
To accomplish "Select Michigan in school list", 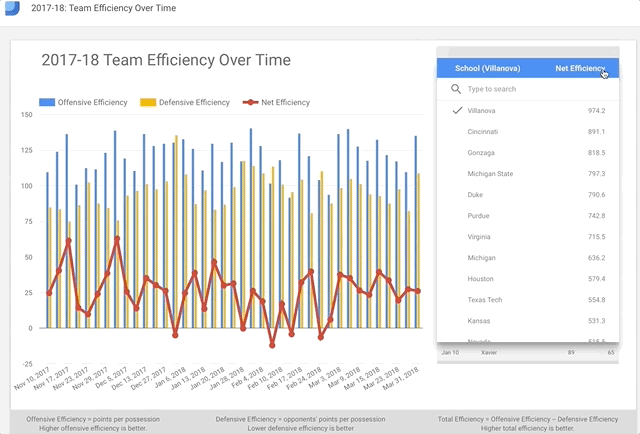I will point(528,258).
